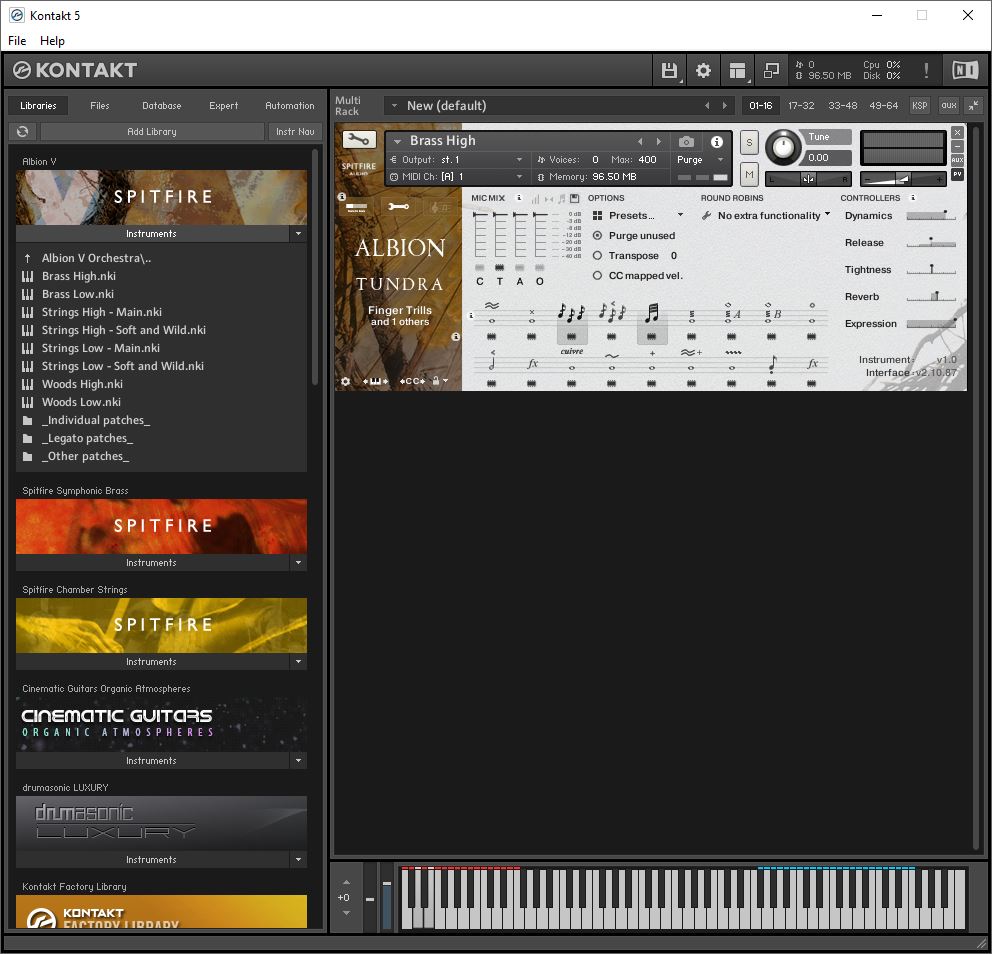Open Spitfire Chamber Strings dropdown arrow

tap(299, 662)
